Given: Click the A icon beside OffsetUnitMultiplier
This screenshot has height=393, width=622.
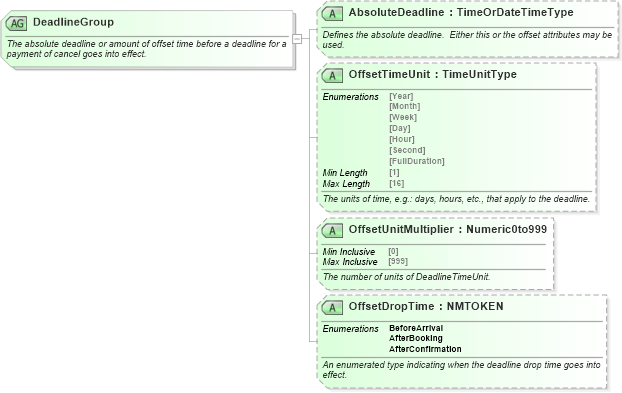Looking at the screenshot, I should (x=332, y=230).
